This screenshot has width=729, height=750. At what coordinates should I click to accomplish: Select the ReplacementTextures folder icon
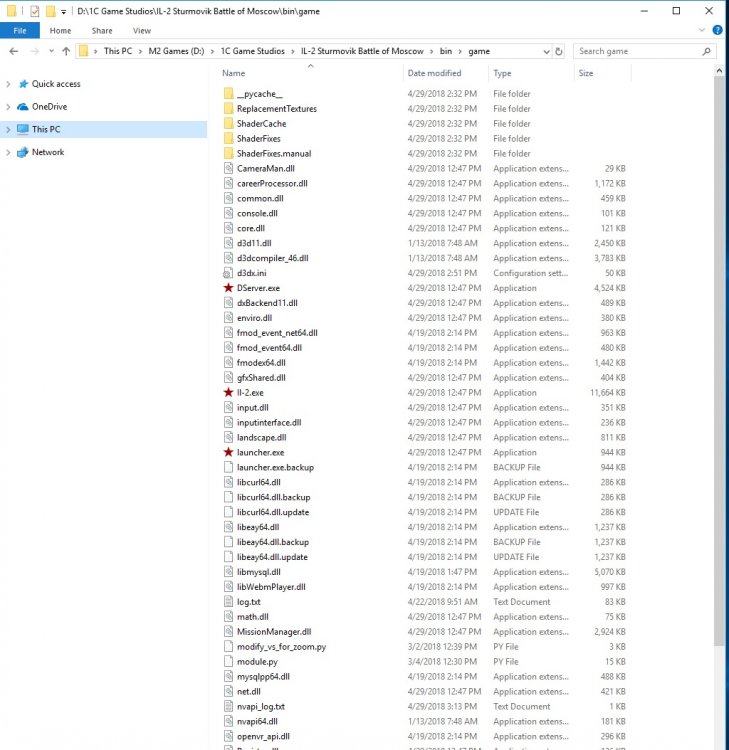pyautogui.click(x=229, y=109)
